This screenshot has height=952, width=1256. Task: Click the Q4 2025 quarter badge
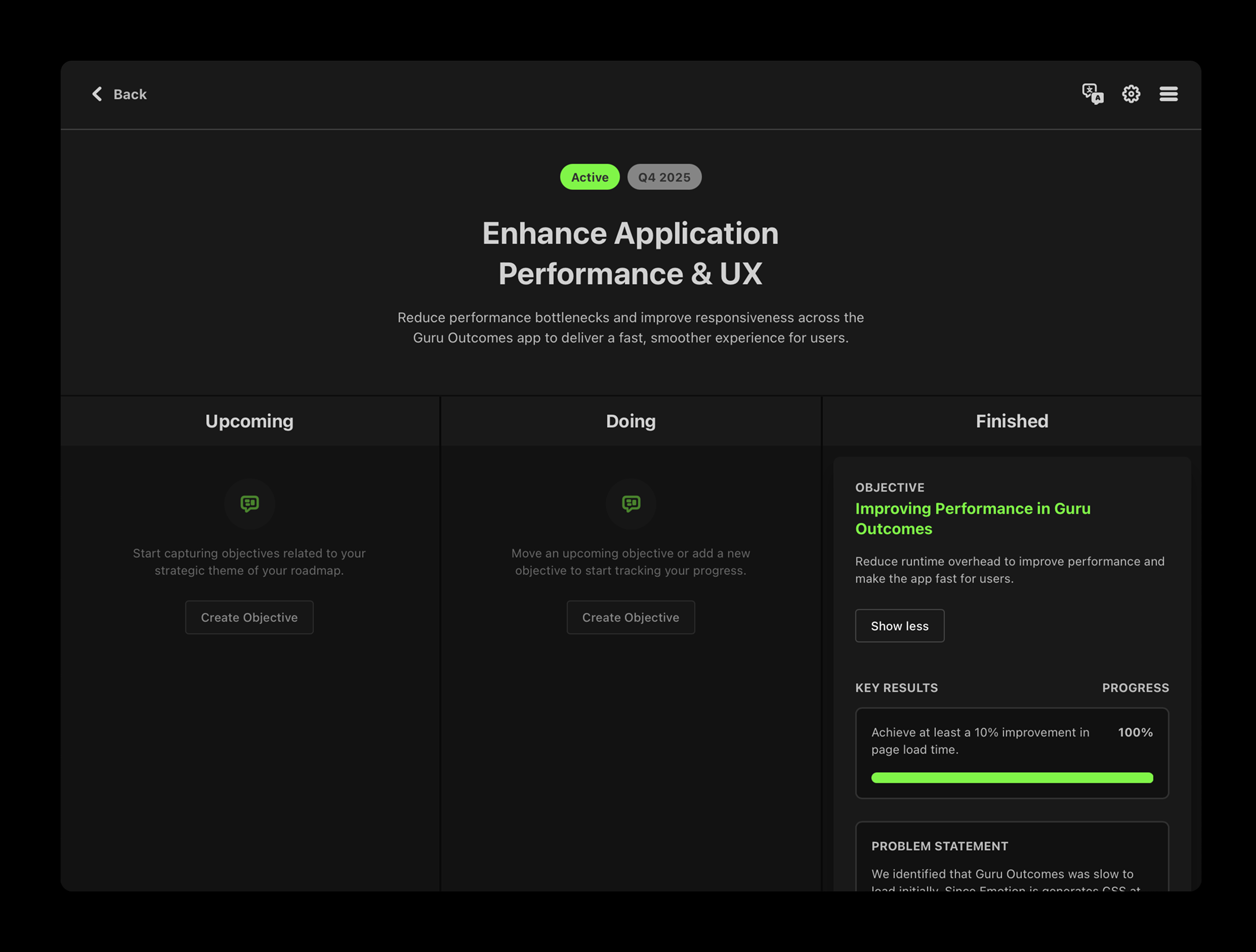tap(664, 177)
